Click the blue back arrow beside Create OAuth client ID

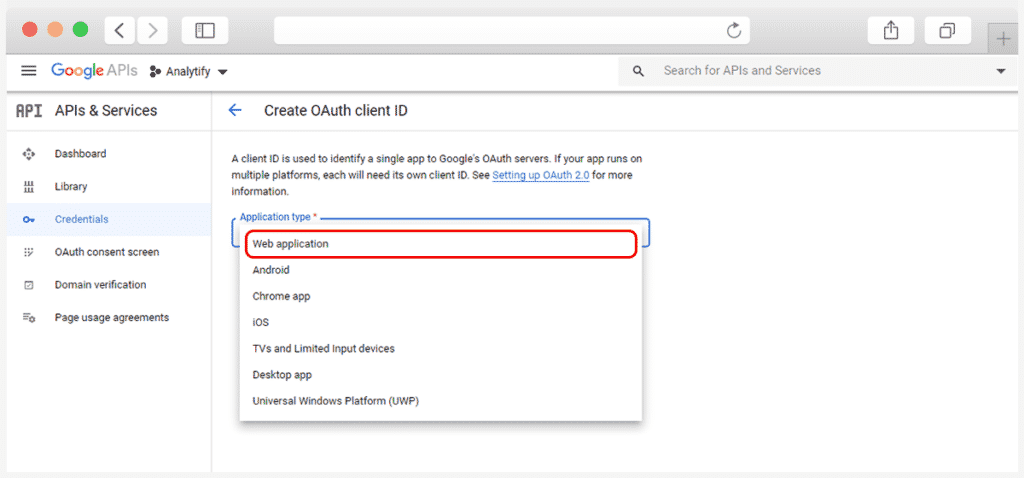pos(234,110)
